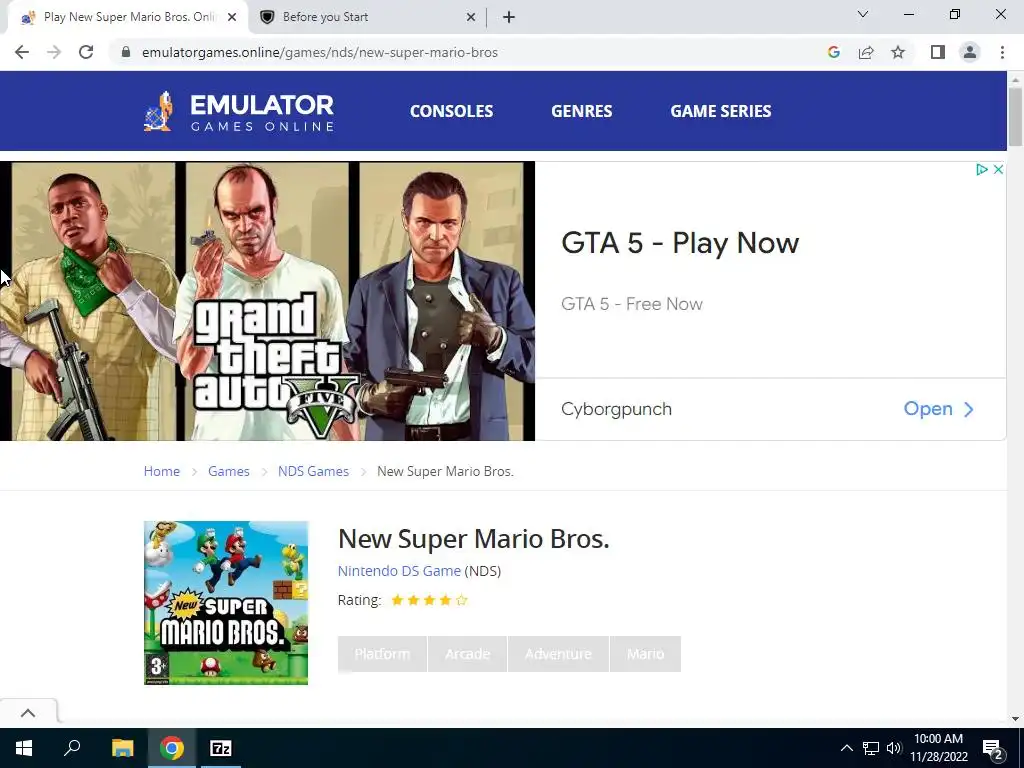The width and height of the screenshot is (1024, 768).
Task: Go to the Home breadcrumb
Action: tap(161, 472)
